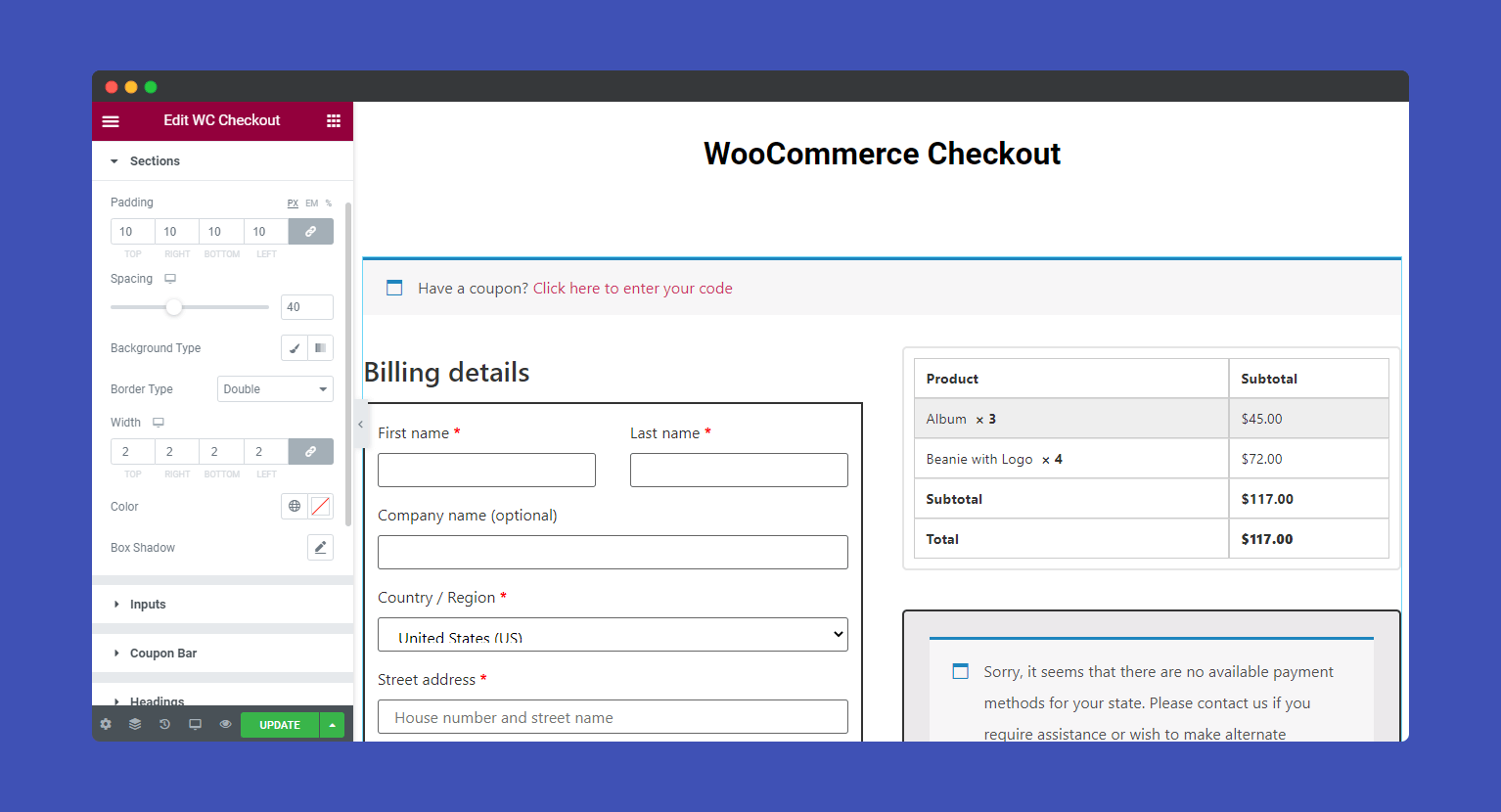Click the Padding LEFT value field

266,232
